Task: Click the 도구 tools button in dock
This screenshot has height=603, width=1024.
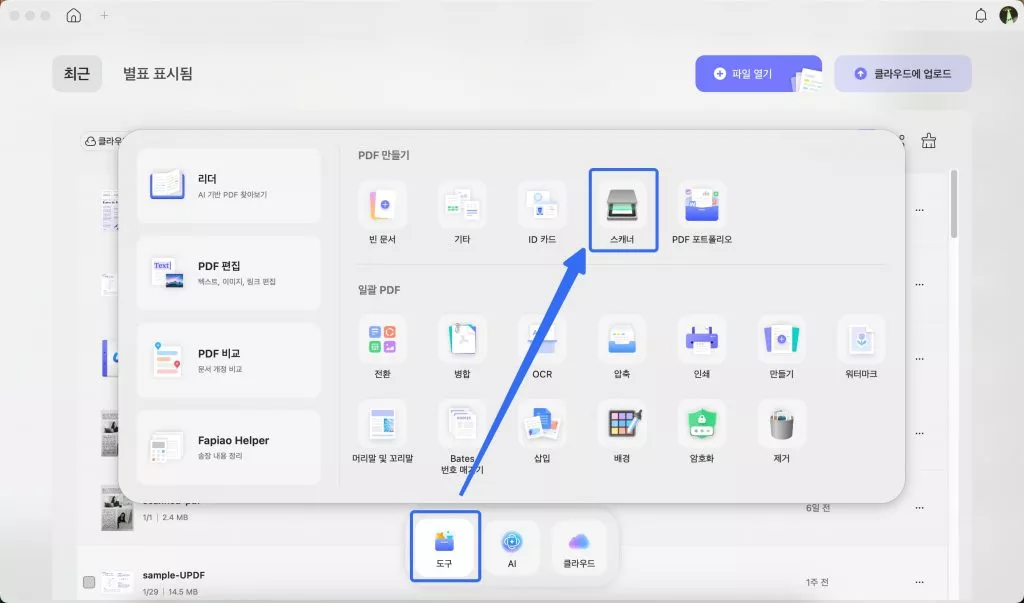Action: tap(445, 547)
